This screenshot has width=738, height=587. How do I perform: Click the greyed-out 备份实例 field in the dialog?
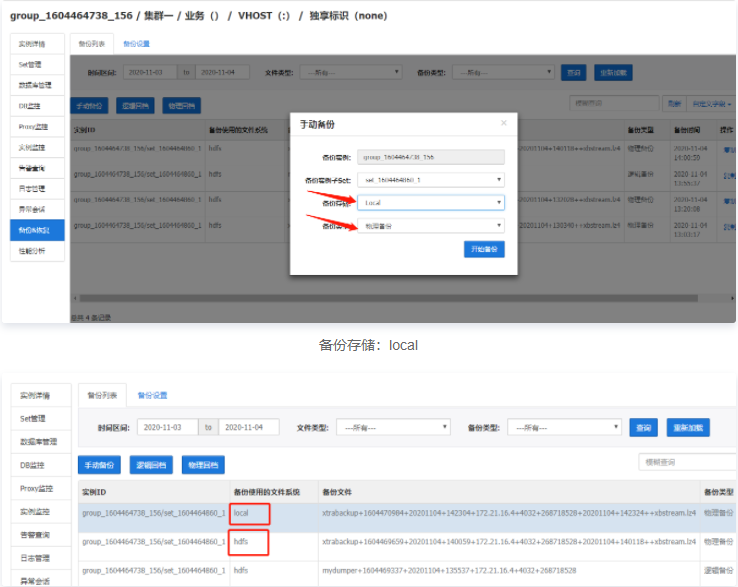432,157
